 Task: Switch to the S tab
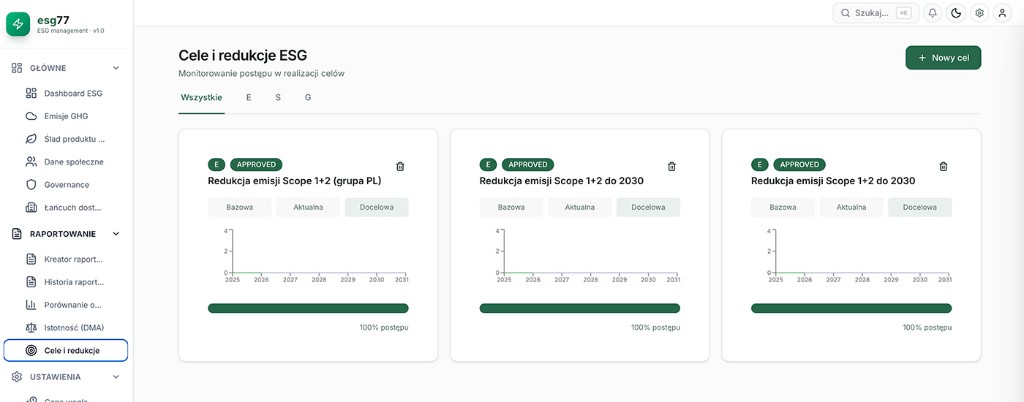point(278,98)
